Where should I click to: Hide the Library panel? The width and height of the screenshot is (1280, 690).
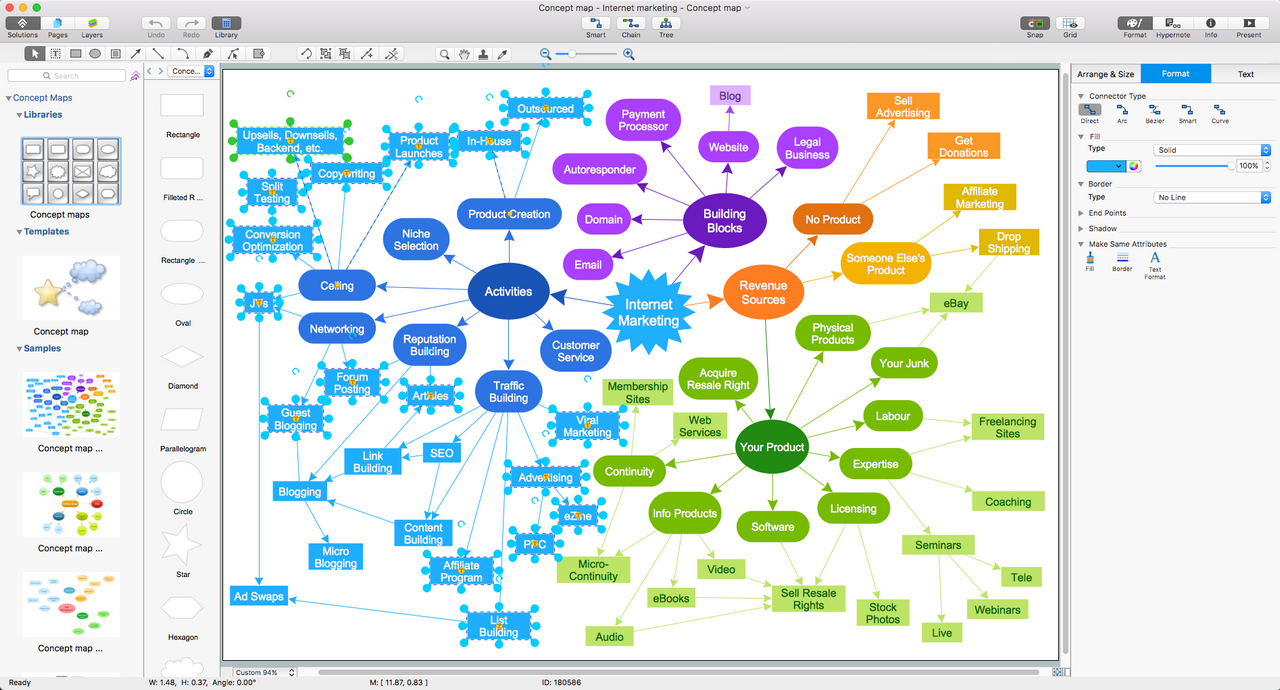[x=226, y=24]
